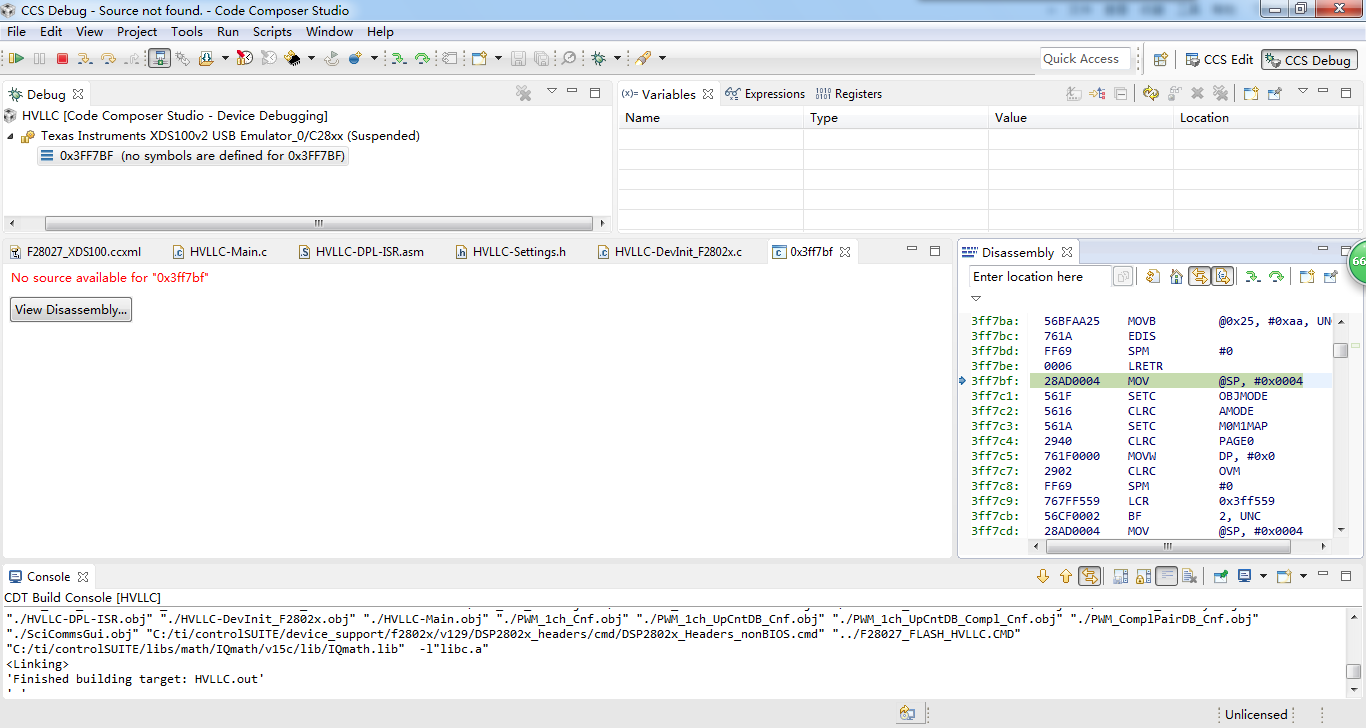
Task: Open HVLLC-Settings.h editor tab
Action: [510, 252]
